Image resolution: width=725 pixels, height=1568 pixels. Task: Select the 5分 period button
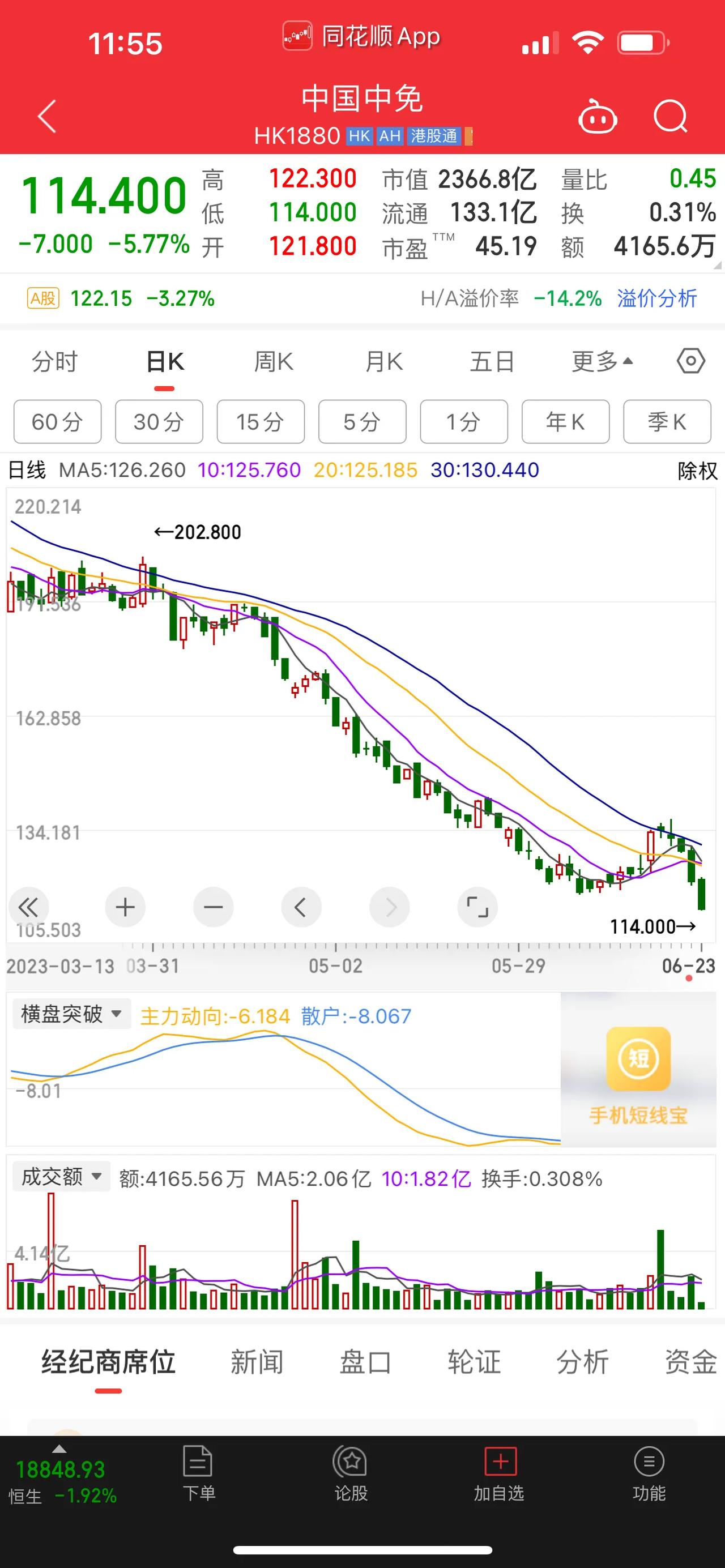(x=362, y=421)
